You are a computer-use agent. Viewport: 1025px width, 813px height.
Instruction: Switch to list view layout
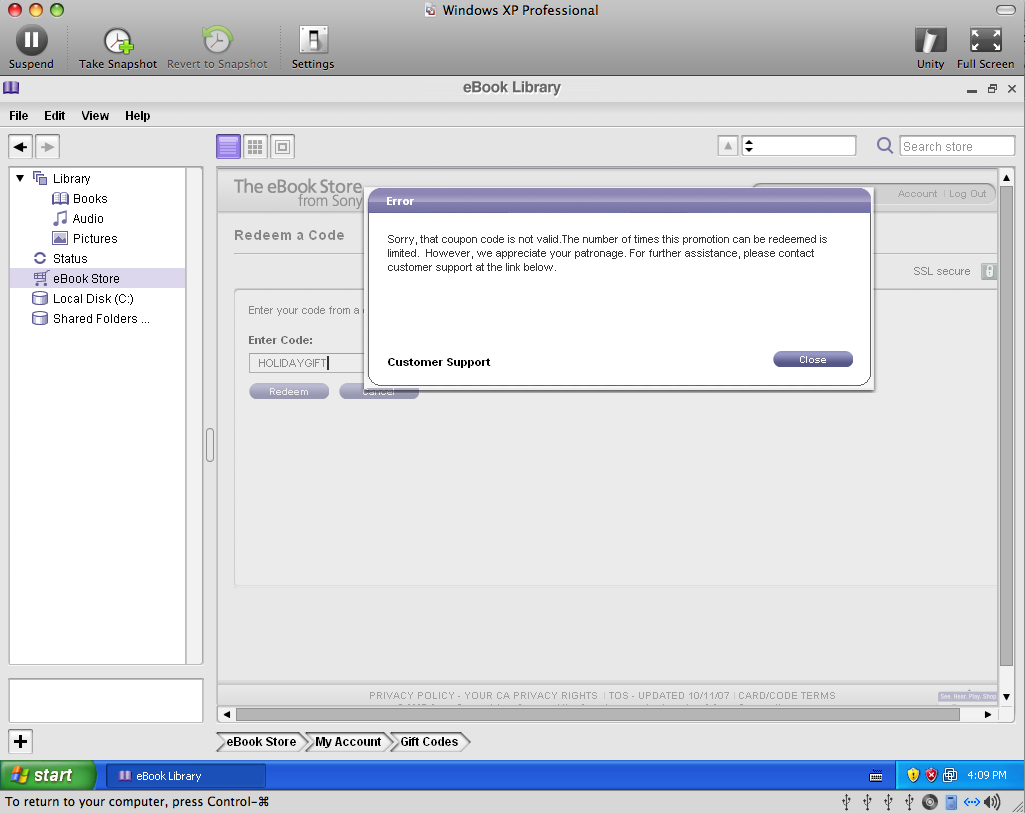228,146
